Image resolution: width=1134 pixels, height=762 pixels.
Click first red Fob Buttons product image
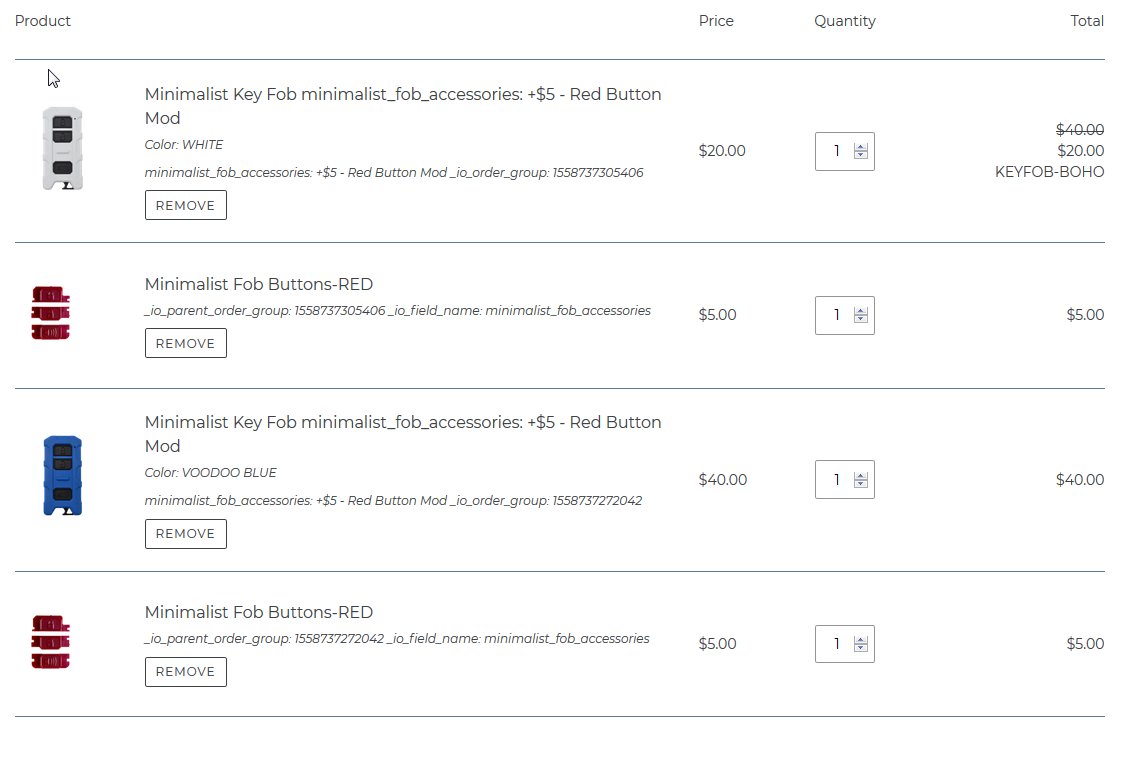pos(51,313)
